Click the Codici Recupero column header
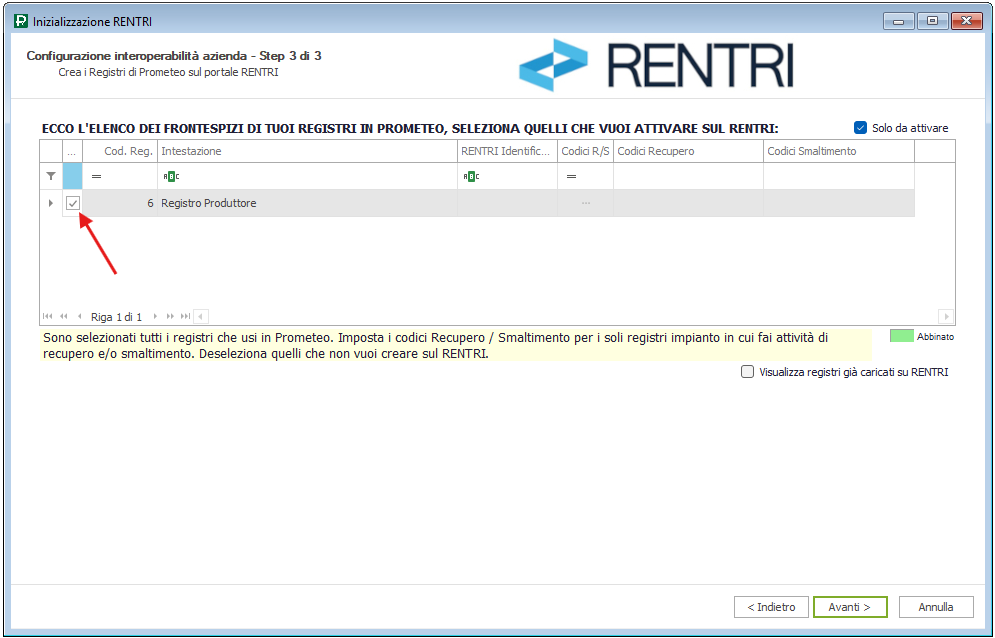 pos(687,151)
